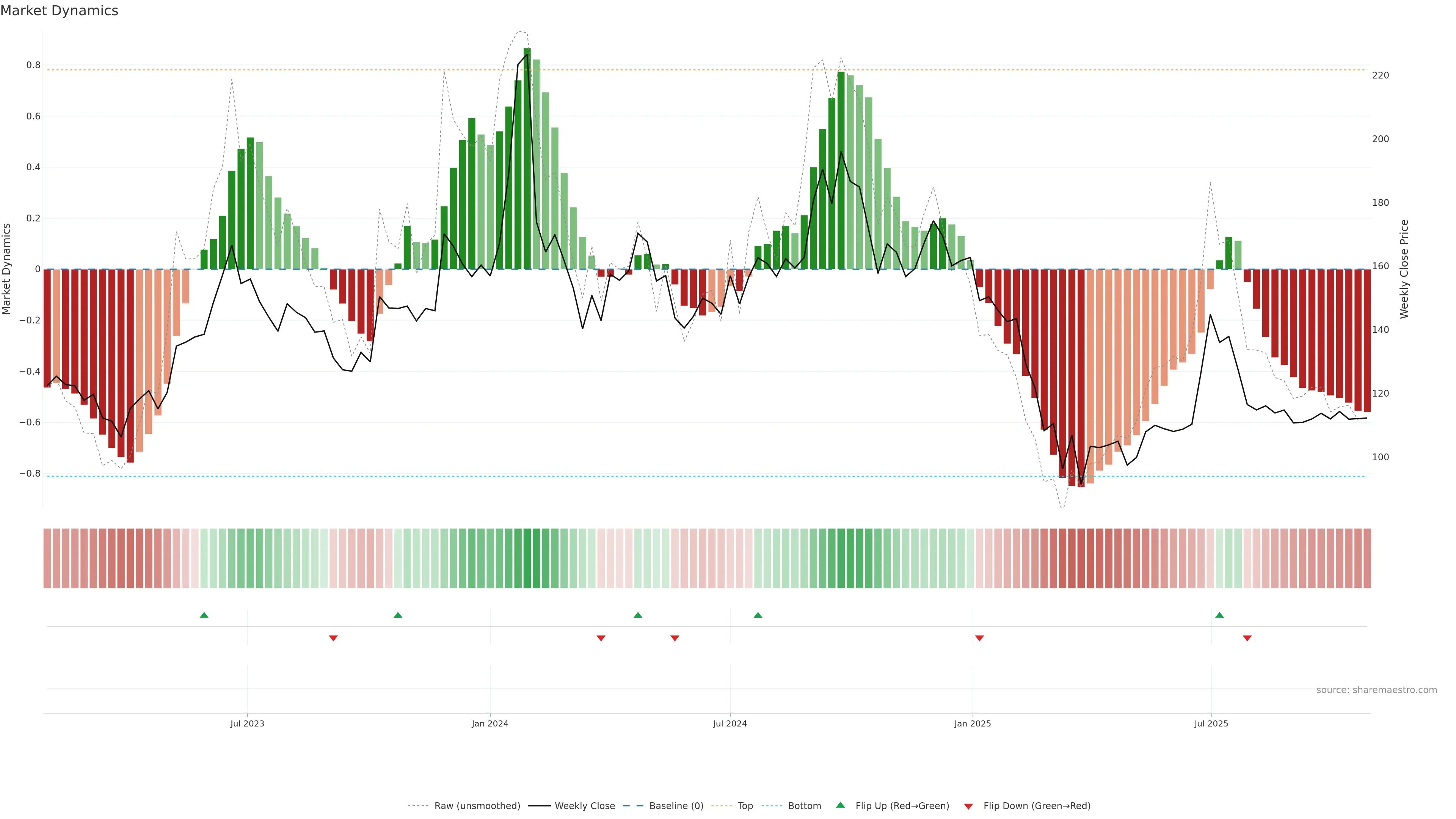Click the red Flip Down triangle in the legend
This screenshot has width=1456, height=819.
click(x=968, y=806)
